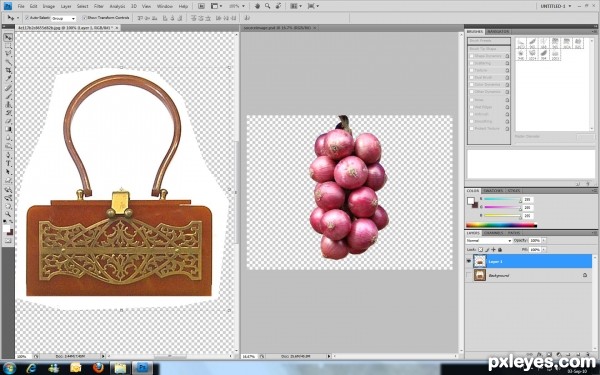Click the Photoshop logo icon

tap(8, 6)
